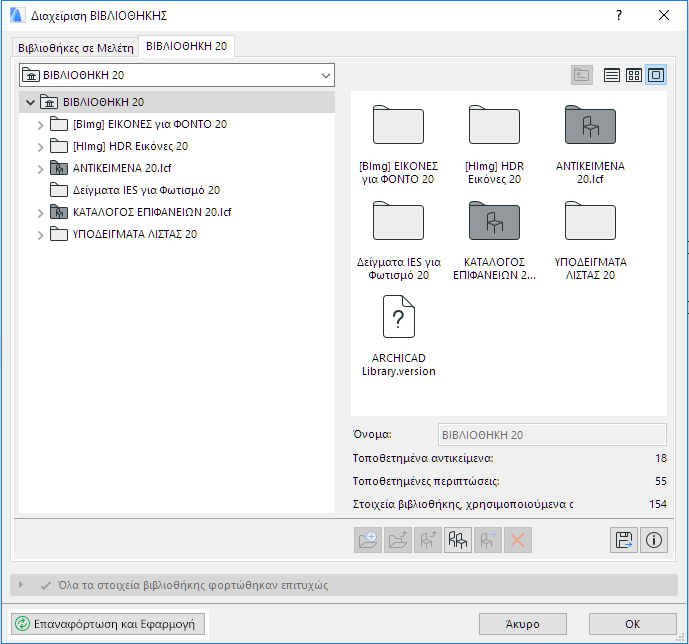This screenshot has width=689, height=644.
Task: Click the grayed chair export icon
Action: pos(428,540)
